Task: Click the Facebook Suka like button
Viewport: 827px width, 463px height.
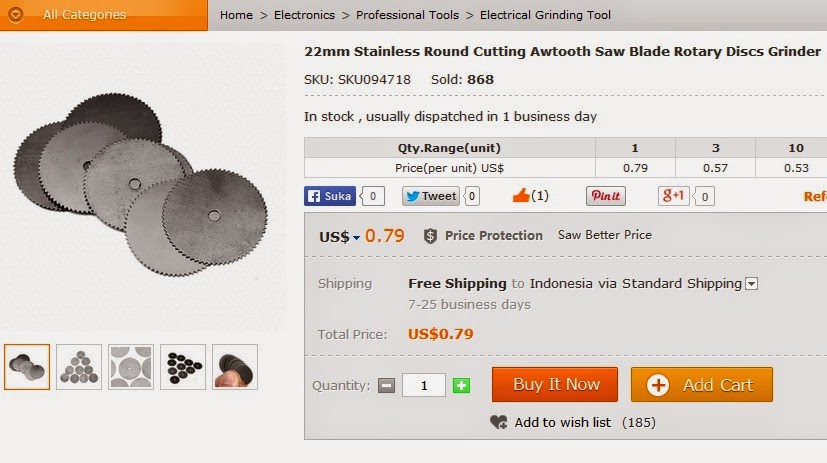Action: click(x=330, y=196)
